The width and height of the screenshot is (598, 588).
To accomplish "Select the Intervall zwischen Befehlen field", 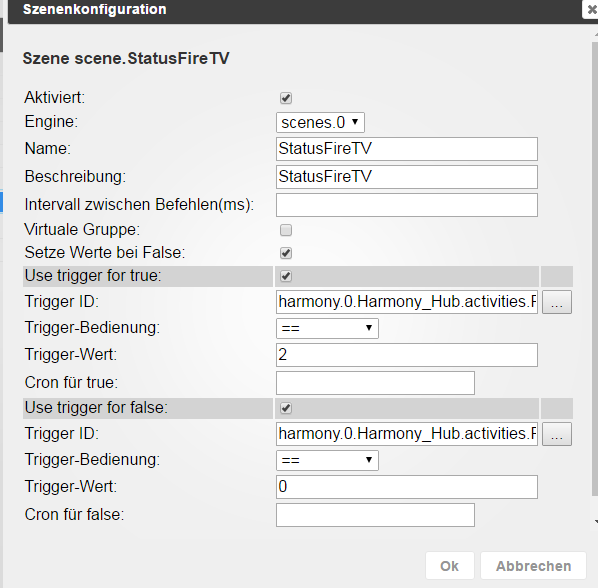I will 407,205.
